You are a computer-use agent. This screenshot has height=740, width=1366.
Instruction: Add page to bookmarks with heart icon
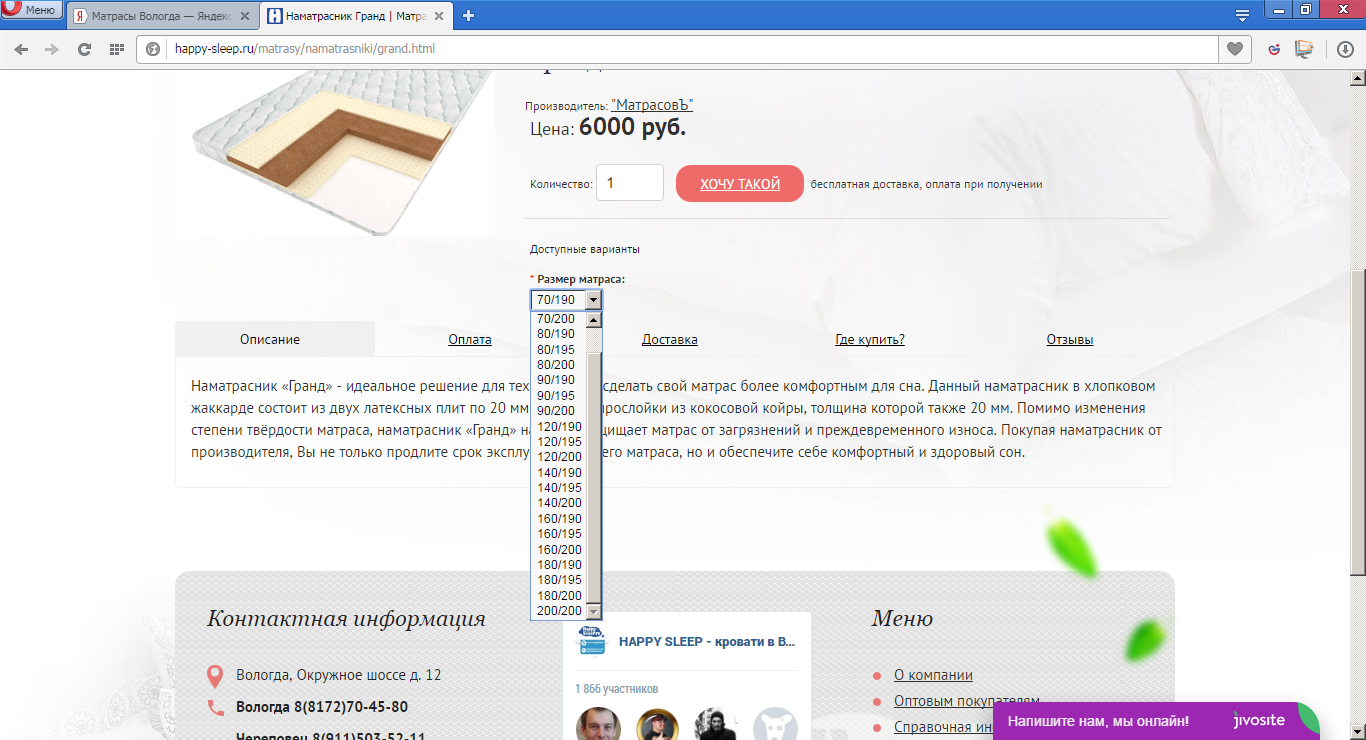click(x=1235, y=49)
